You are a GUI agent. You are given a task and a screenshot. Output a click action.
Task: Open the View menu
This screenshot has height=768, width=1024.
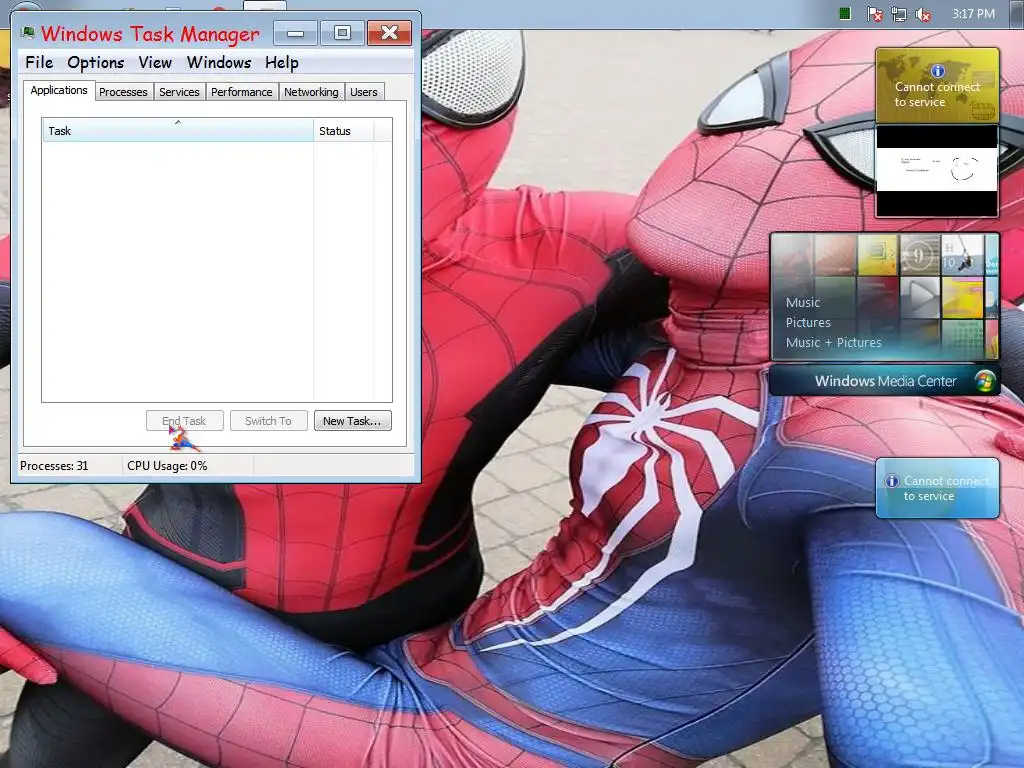pyautogui.click(x=155, y=63)
